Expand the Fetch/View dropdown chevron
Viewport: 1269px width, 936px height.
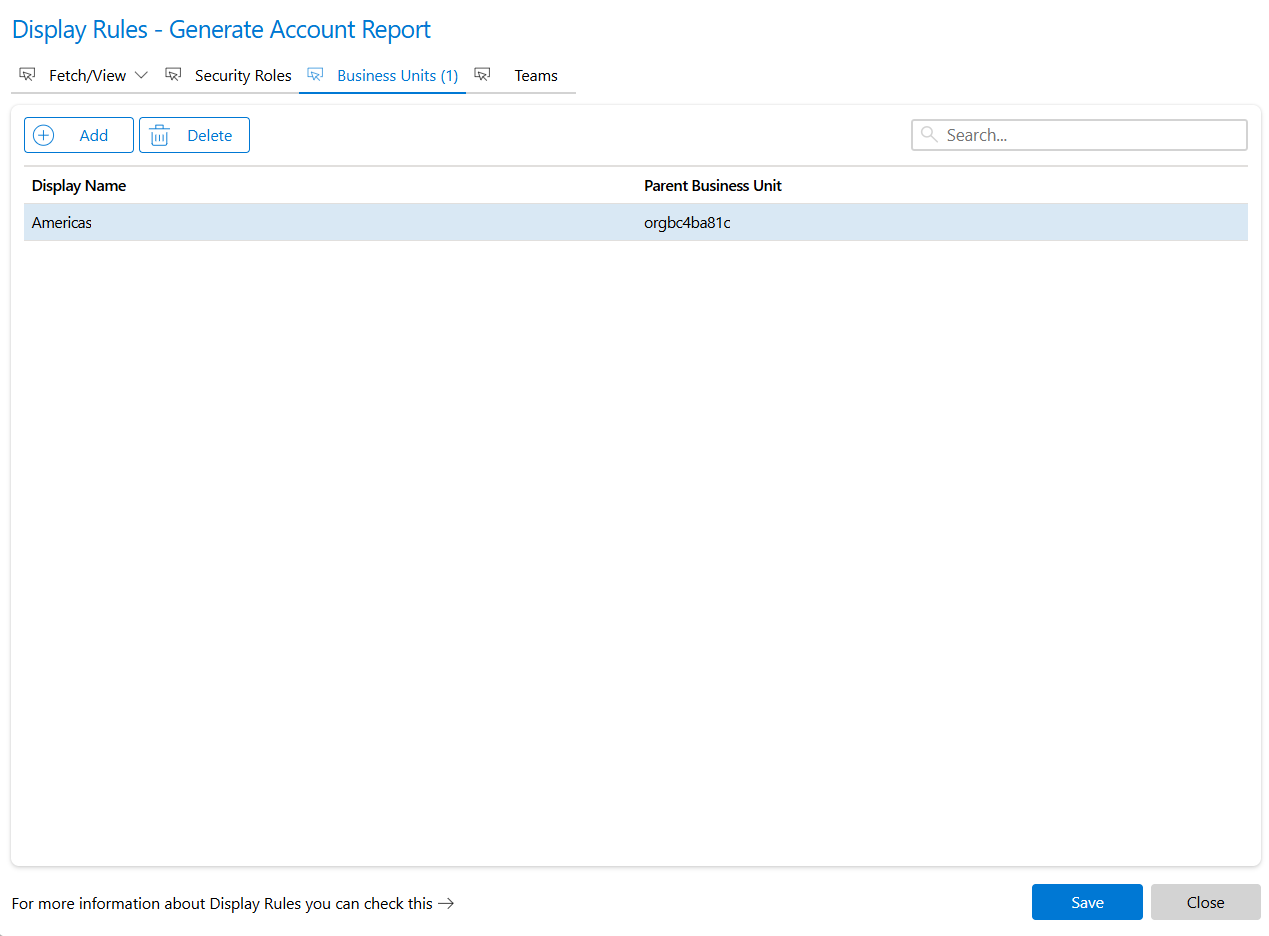(x=141, y=75)
